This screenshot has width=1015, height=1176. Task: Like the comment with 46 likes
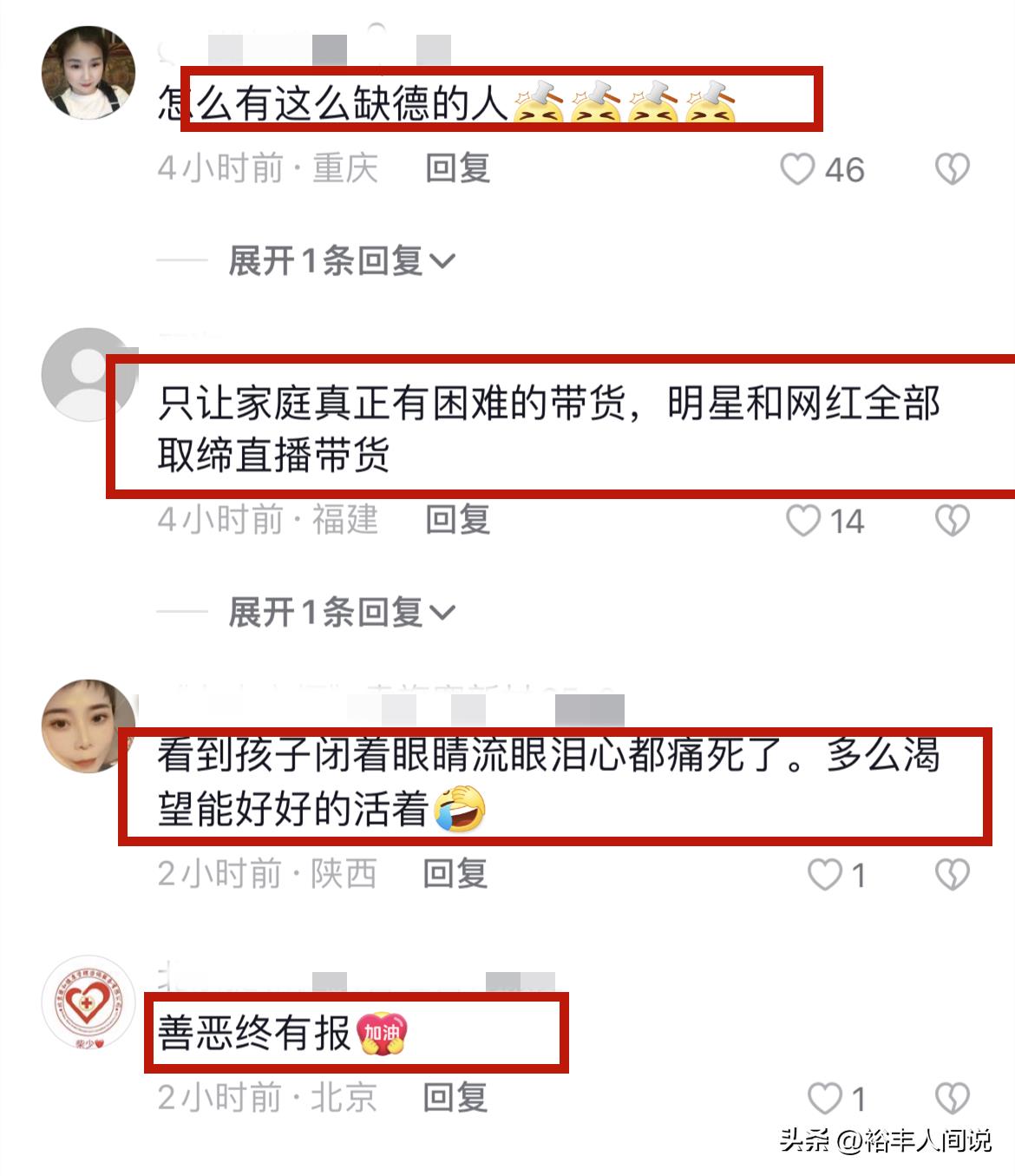click(x=797, y=169)
